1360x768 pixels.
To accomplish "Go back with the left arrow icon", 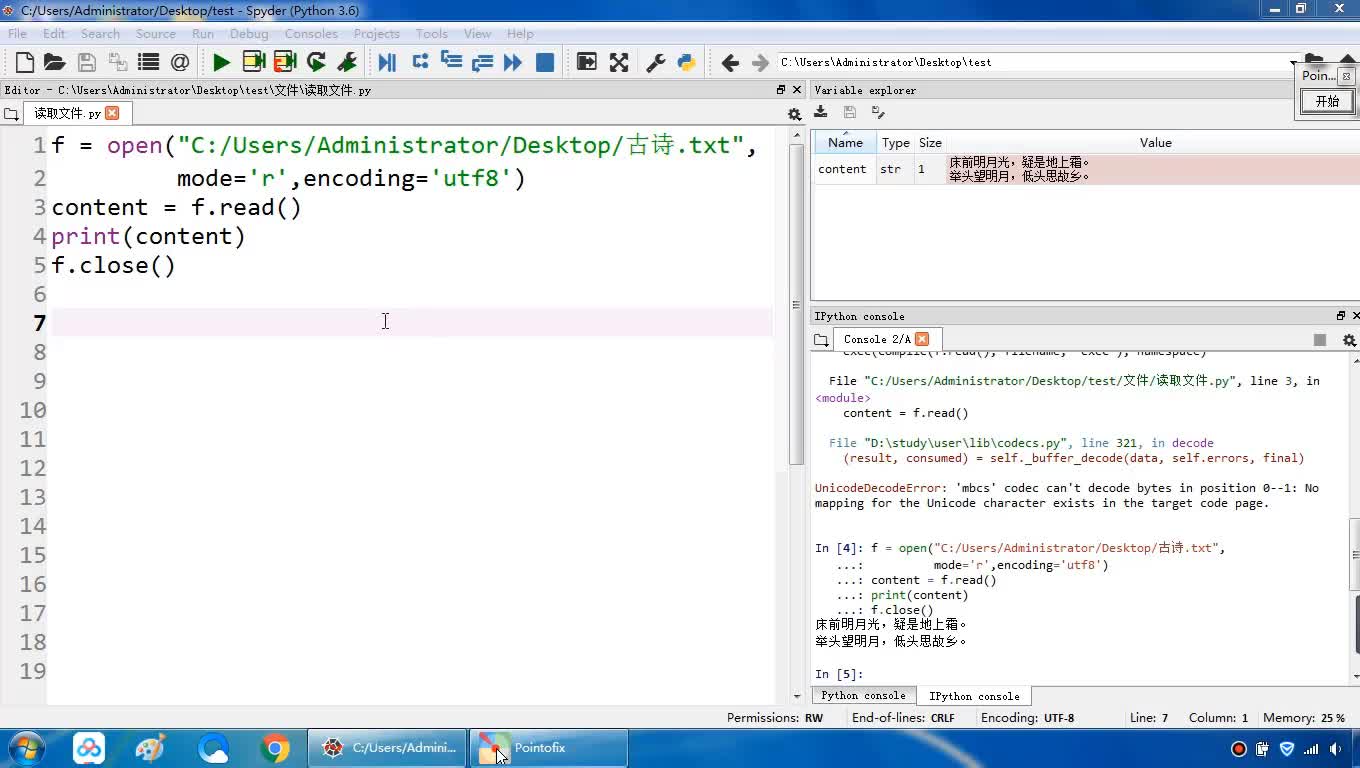I will [730, 63].
